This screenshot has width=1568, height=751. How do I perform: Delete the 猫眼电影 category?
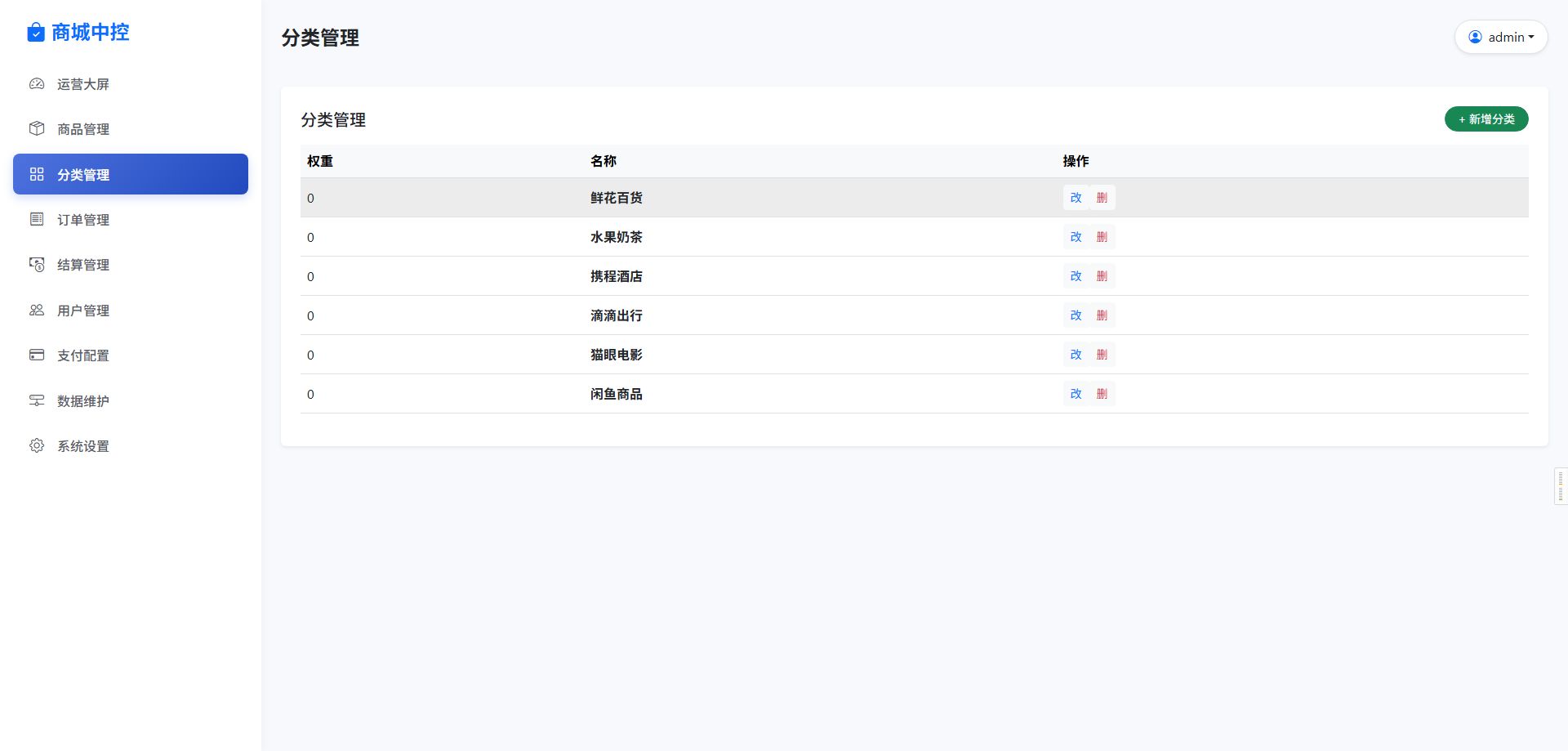click(x=1102, y=355)
